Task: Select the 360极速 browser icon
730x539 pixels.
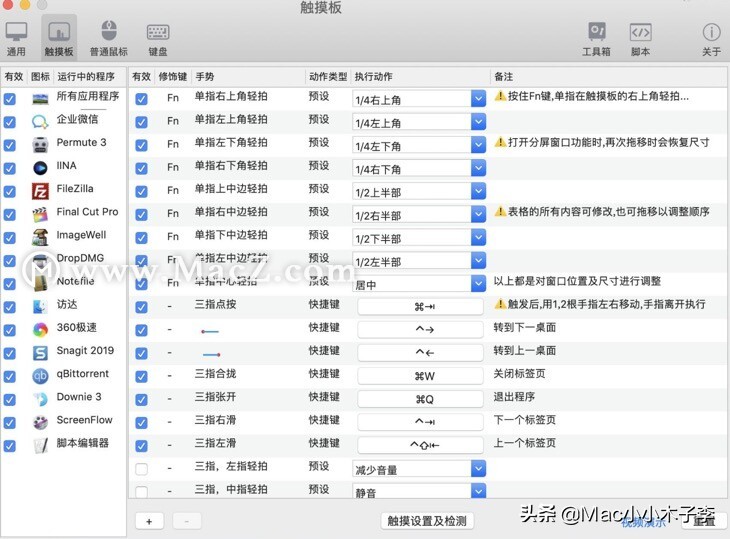Action: click(40, 330)
